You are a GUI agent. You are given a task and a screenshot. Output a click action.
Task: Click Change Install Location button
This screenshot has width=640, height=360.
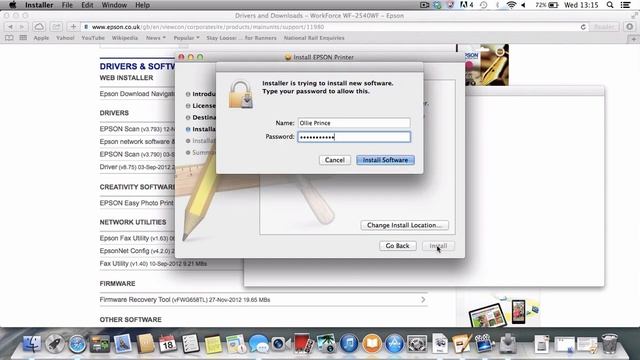[404, 225]
